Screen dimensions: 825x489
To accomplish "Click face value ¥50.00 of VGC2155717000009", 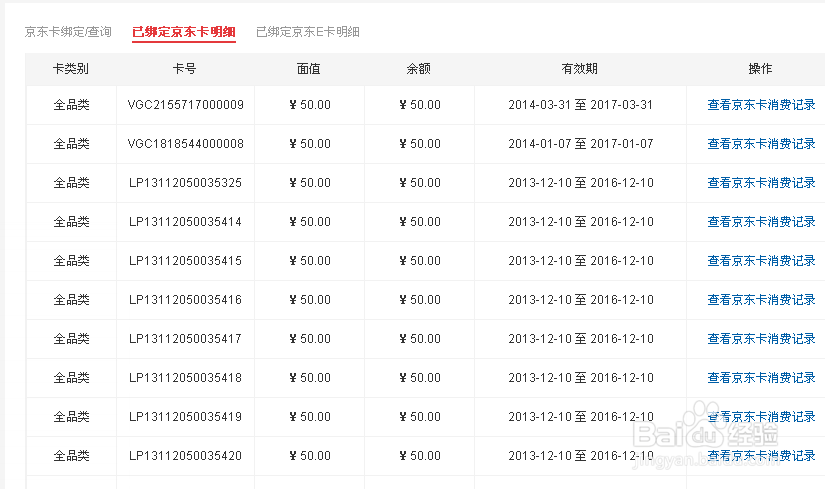I will tap(310, 105).
